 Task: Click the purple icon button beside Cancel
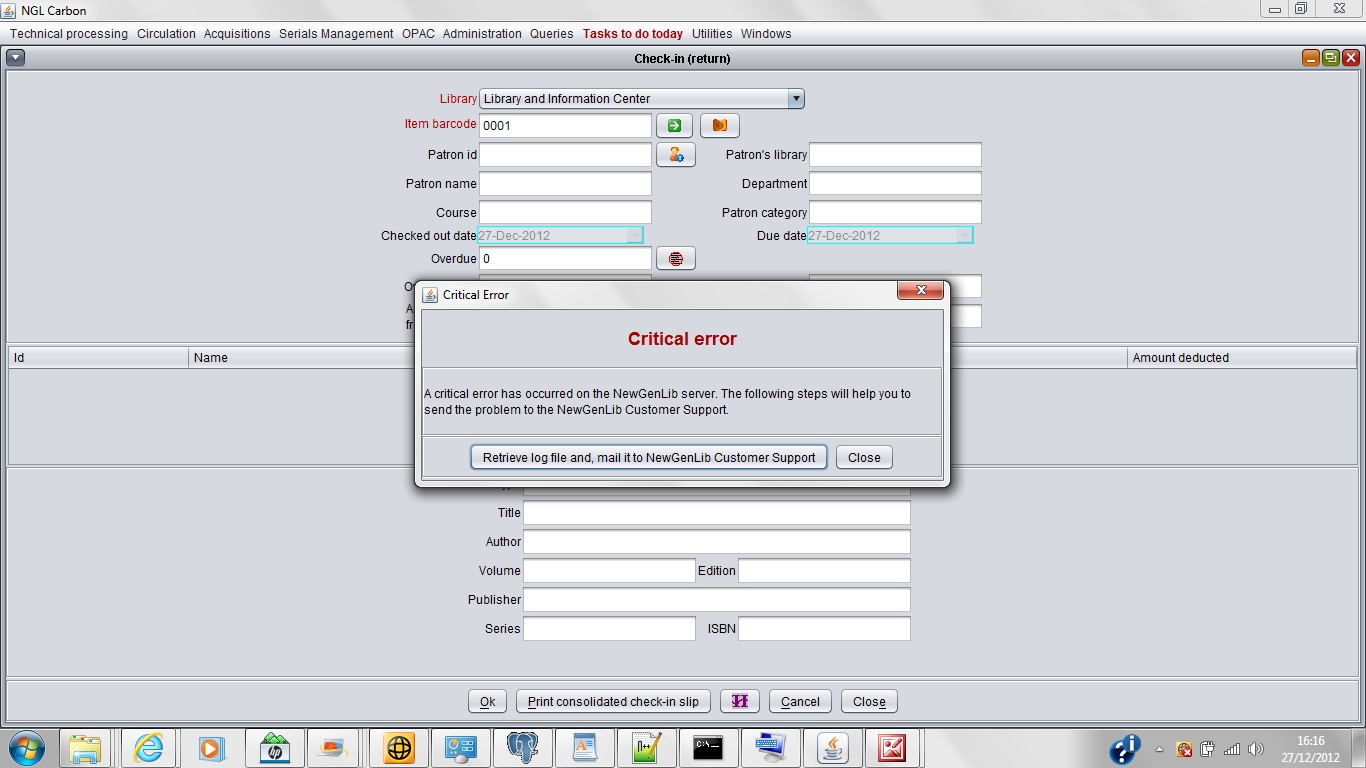(x=740, y=701)
